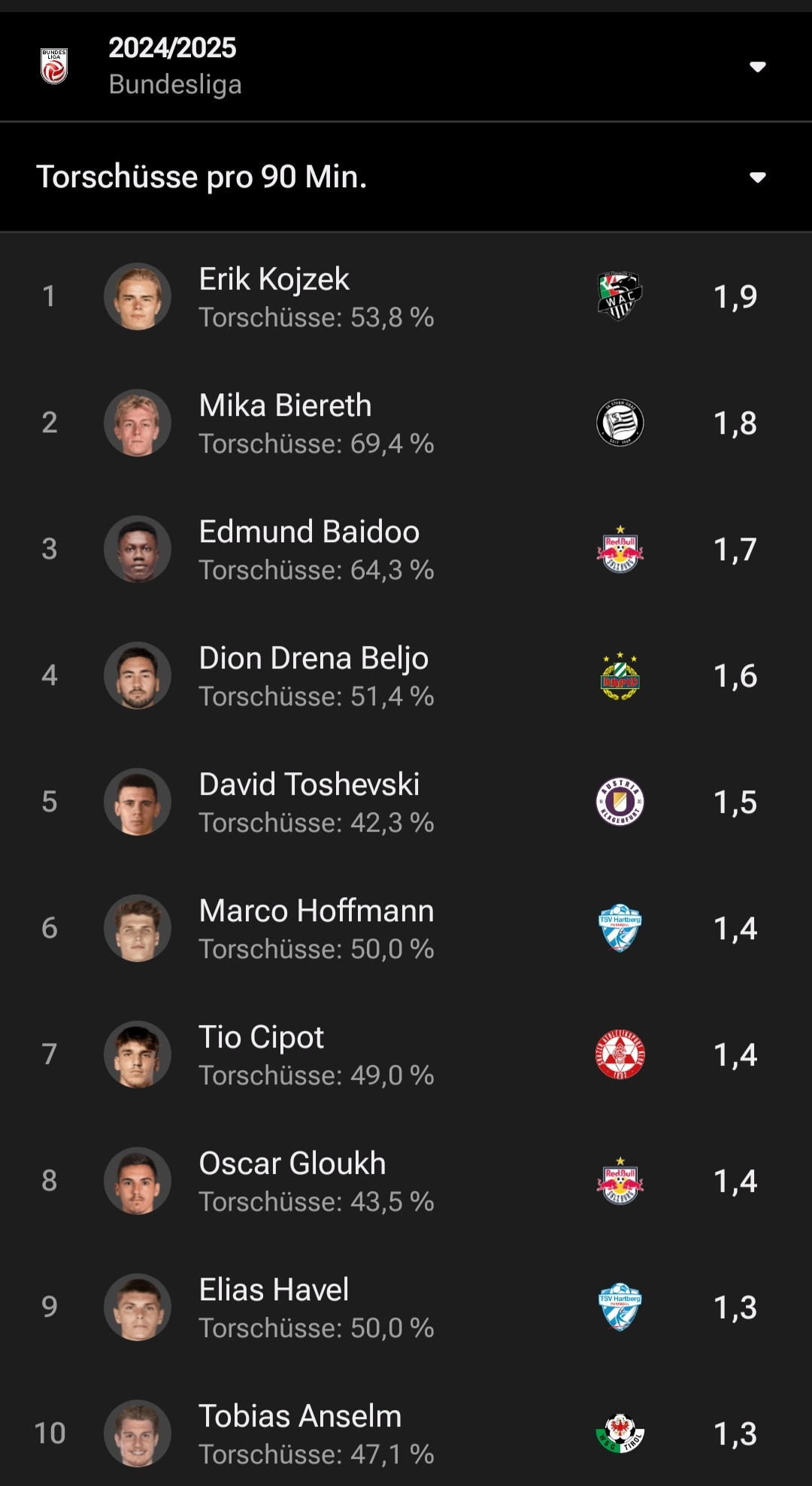Image resolution: width=812 pixels, height=1486 pixels.
Task: Select the David Toshevski player name
Action: click(x=309, y=785)
